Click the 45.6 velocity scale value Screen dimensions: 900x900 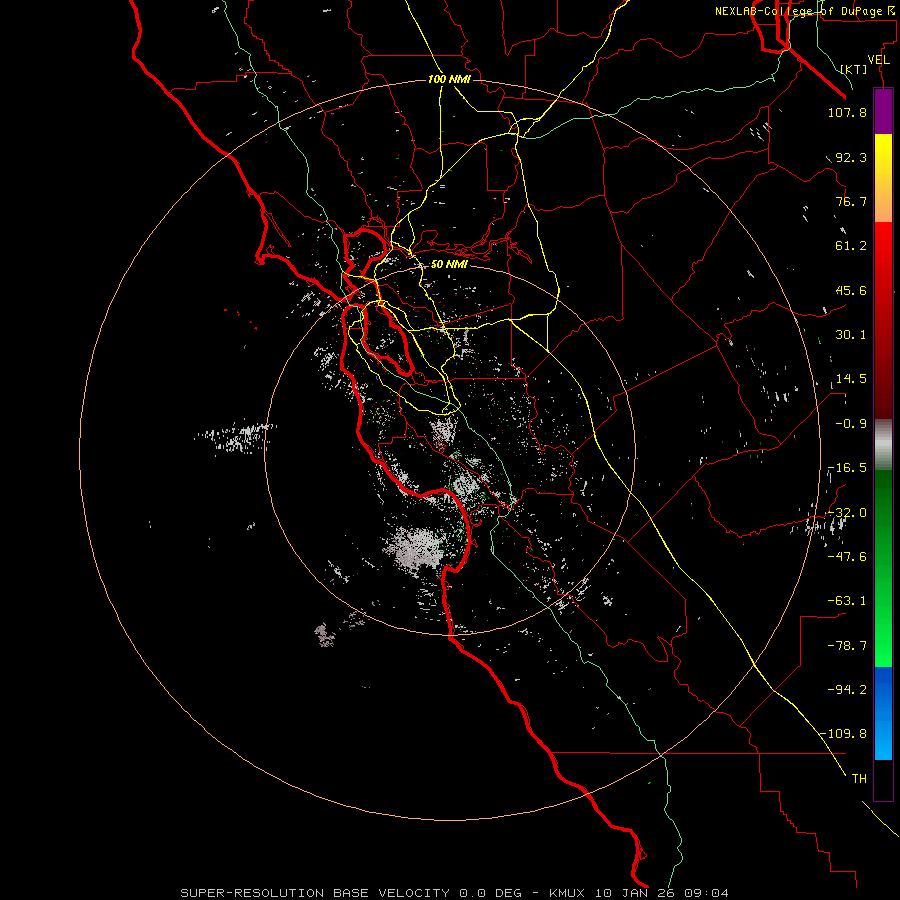pyautogui.click(x=851, y=290)
